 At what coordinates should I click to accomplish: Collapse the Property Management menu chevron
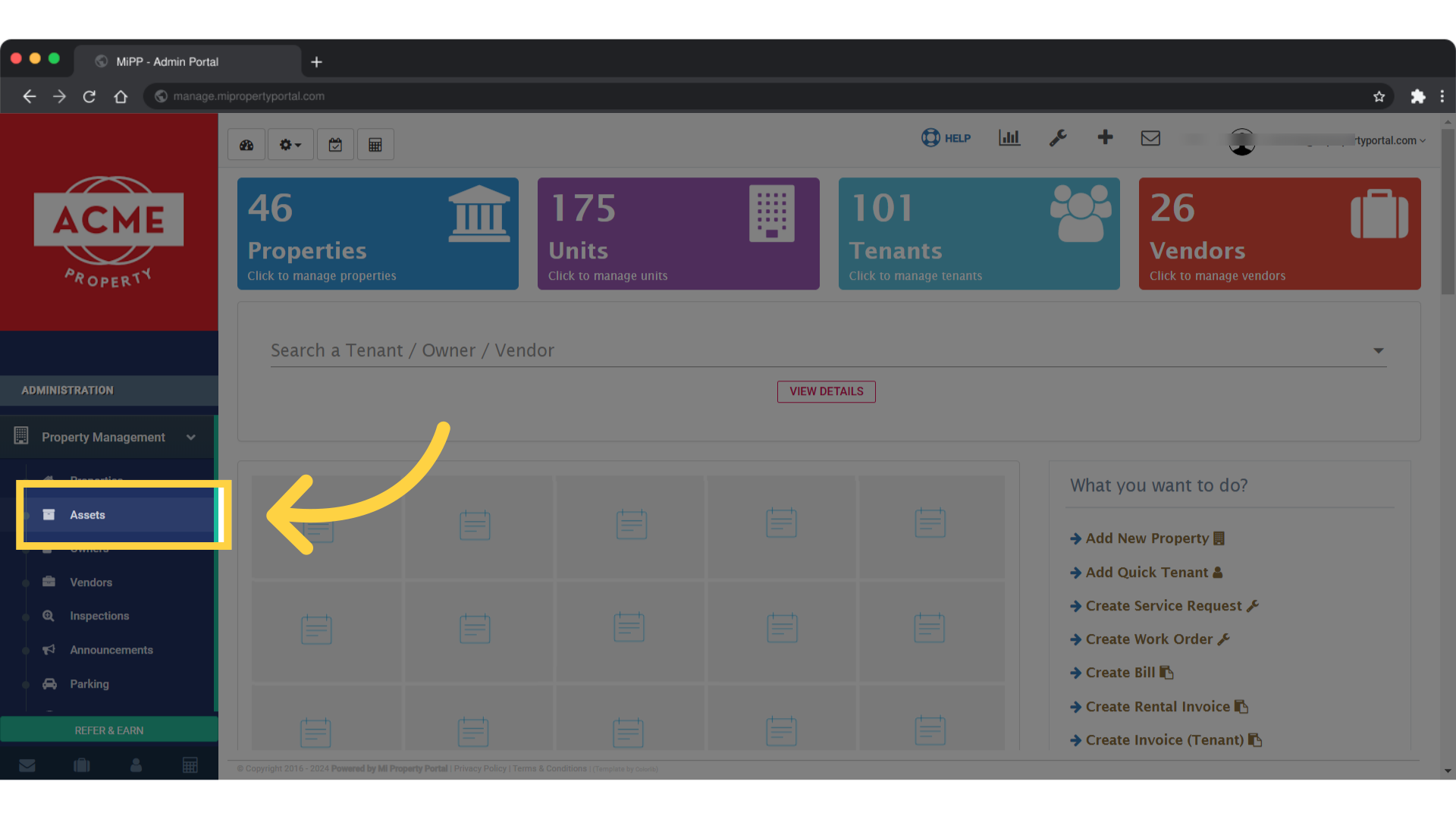pyautogui.click(x=190, y=437)
